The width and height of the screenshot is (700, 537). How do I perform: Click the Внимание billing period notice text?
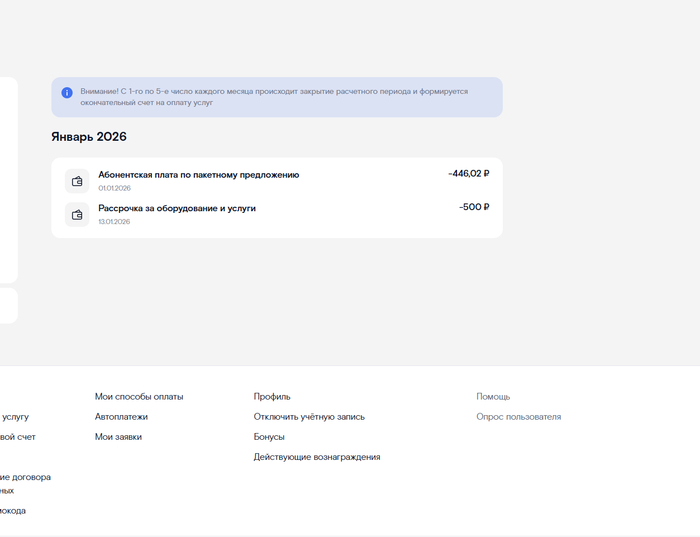(x=274, y=97)
